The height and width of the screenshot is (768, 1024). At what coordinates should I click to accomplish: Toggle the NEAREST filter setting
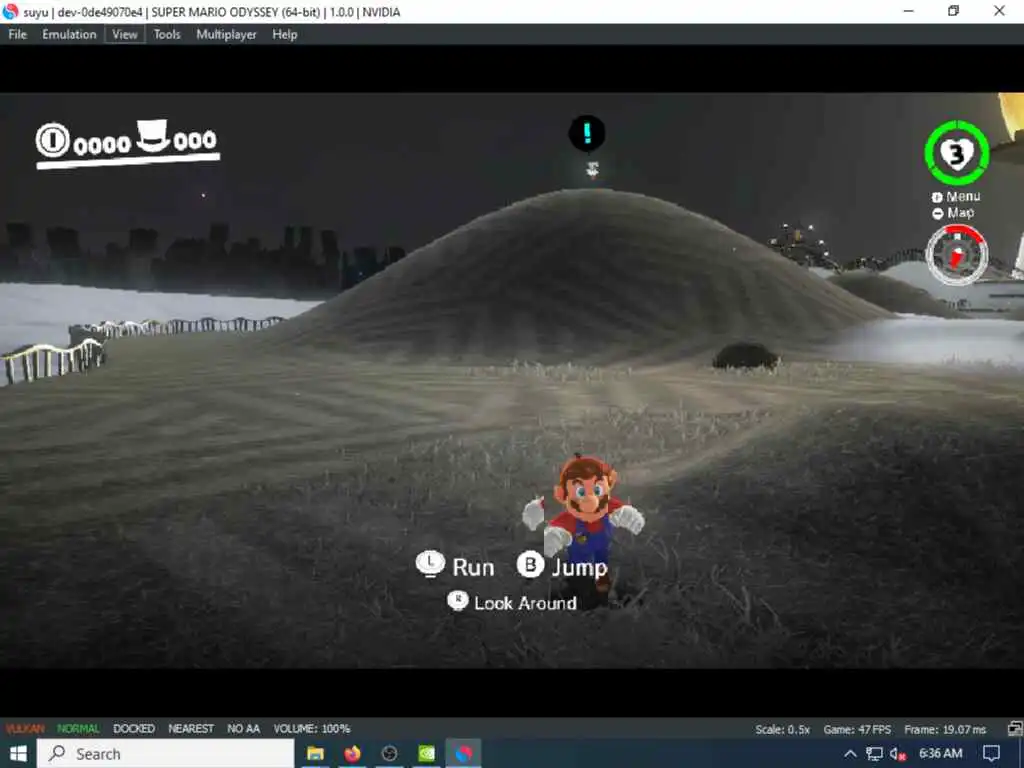tap(191, 728)
